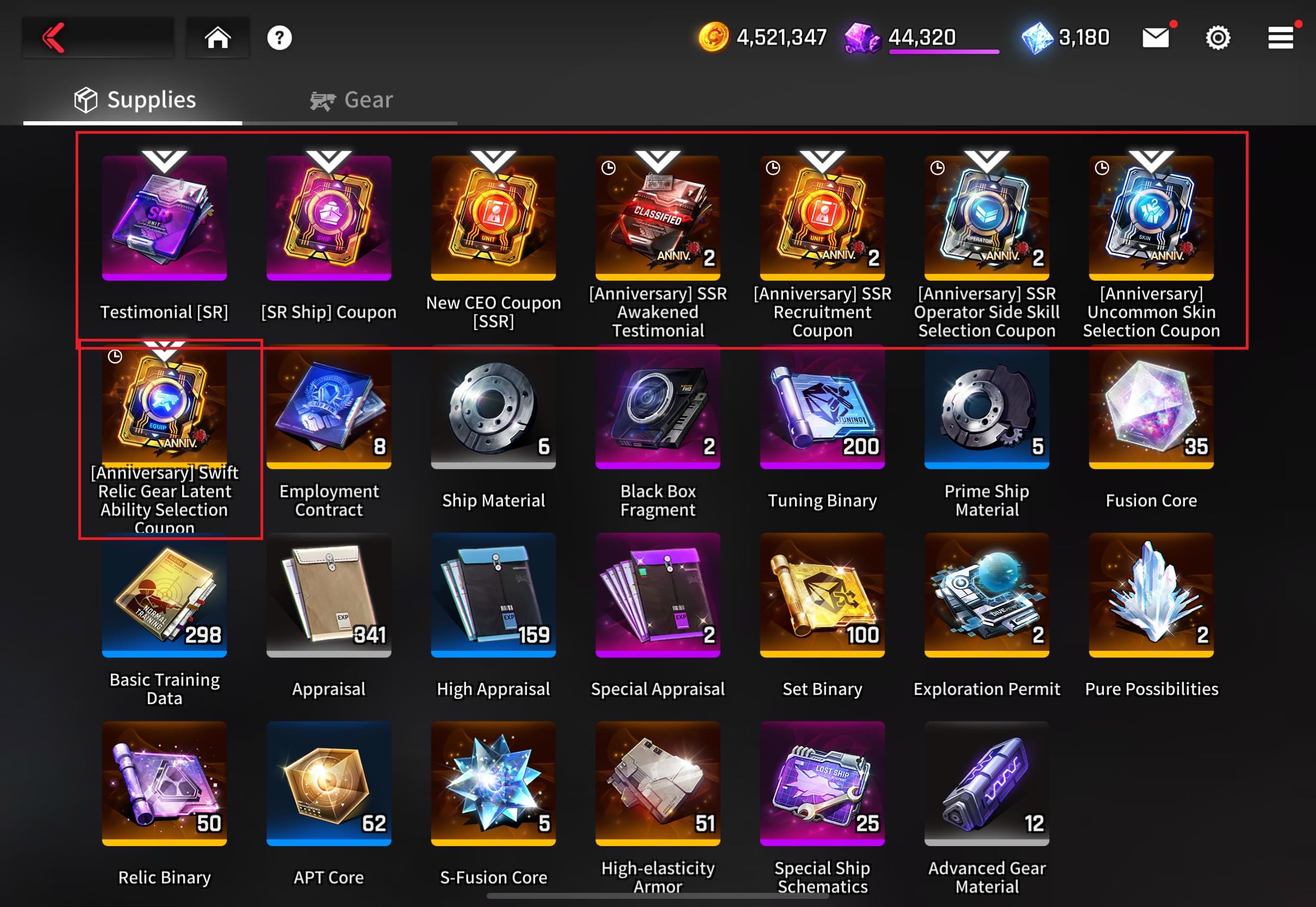Screen dimensions: 1316x907
Task: Click the horizontal scrollbar at the bottom
Action: coord(659,896)
